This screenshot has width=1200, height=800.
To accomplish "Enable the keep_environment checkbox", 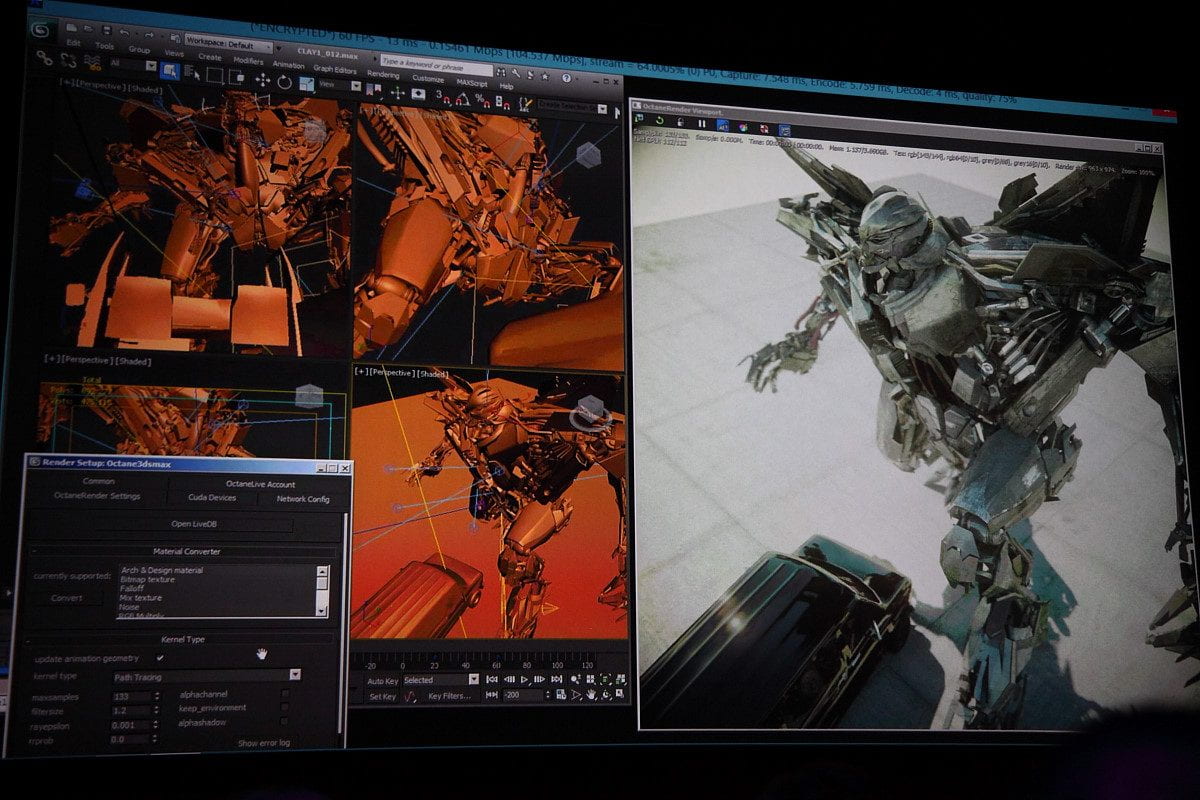I will tap(285, 707).
